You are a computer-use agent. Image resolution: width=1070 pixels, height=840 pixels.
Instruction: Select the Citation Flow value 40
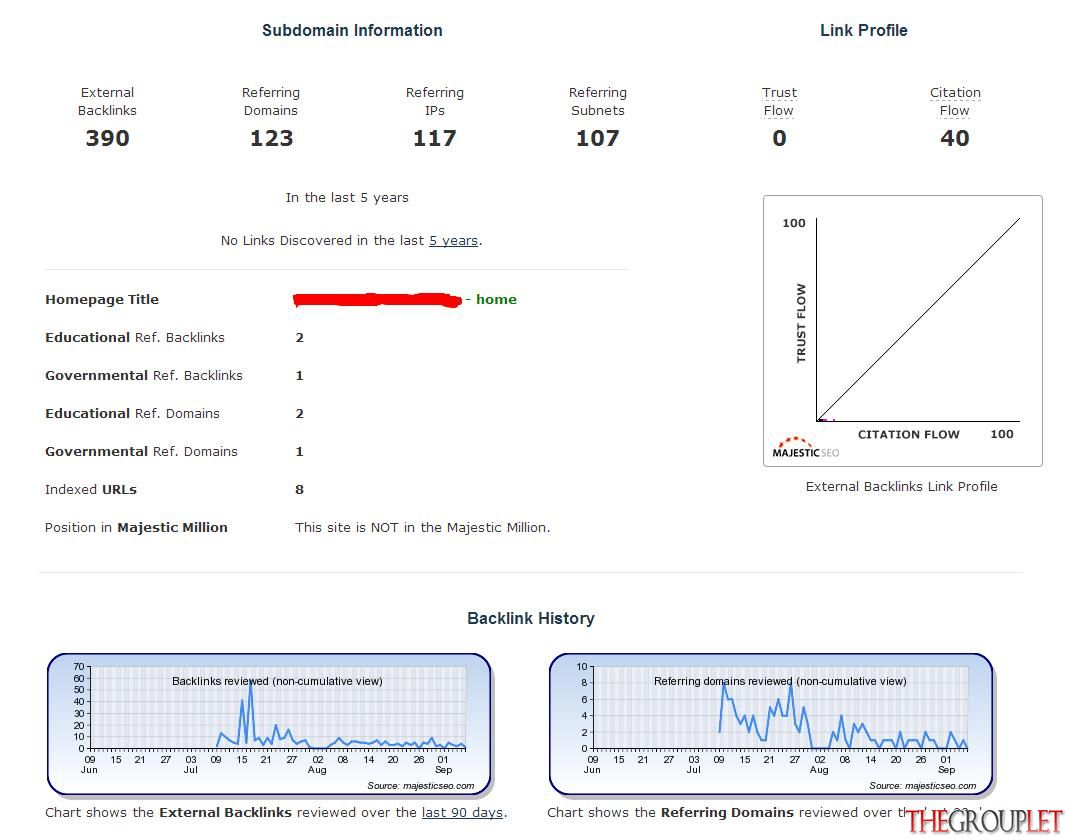click(955, 139)
